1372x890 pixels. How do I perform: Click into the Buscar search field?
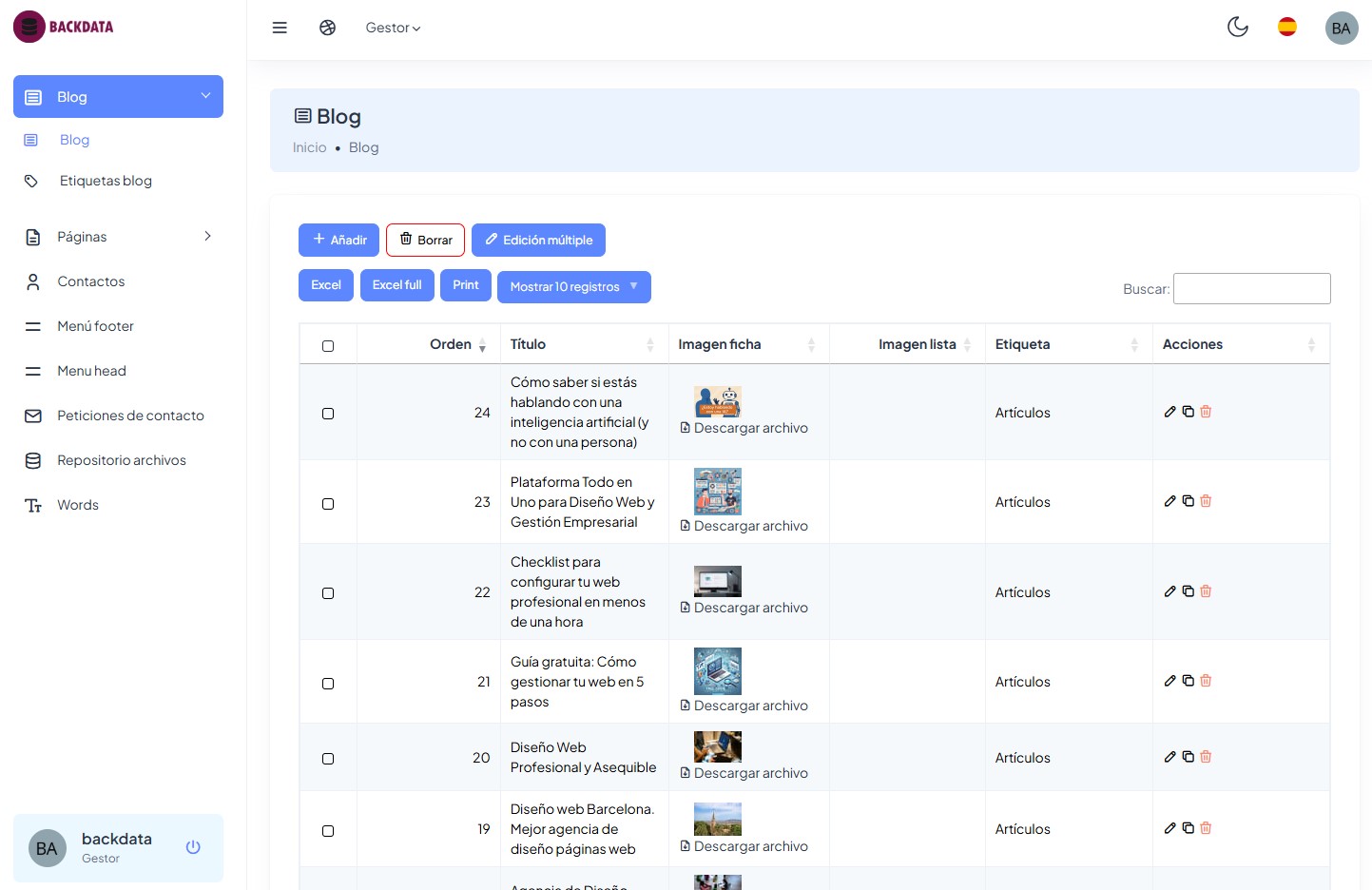click(x=1252, y=289)
